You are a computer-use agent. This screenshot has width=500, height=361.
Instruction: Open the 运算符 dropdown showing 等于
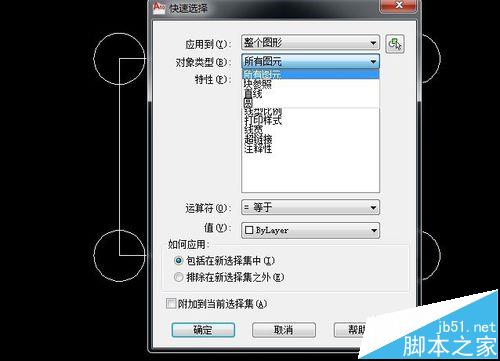point(310,207)
